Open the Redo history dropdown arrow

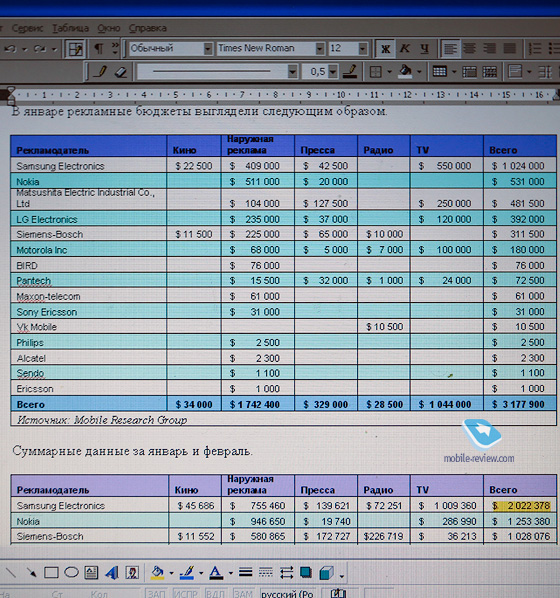tap(54, 49)
